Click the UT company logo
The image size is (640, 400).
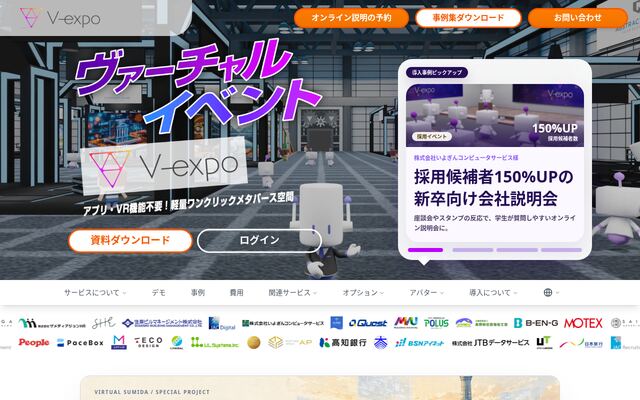point(544,342)
